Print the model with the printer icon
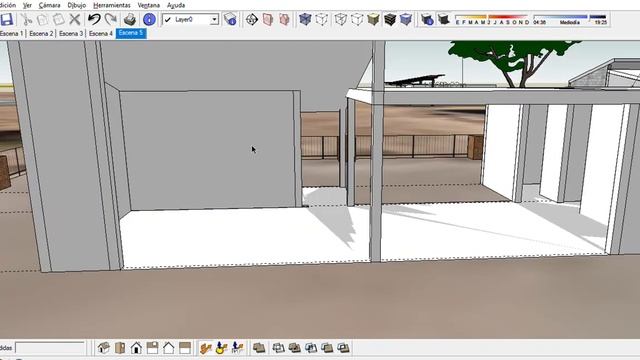Screen dimensions: 640x360 click(130, 19)
